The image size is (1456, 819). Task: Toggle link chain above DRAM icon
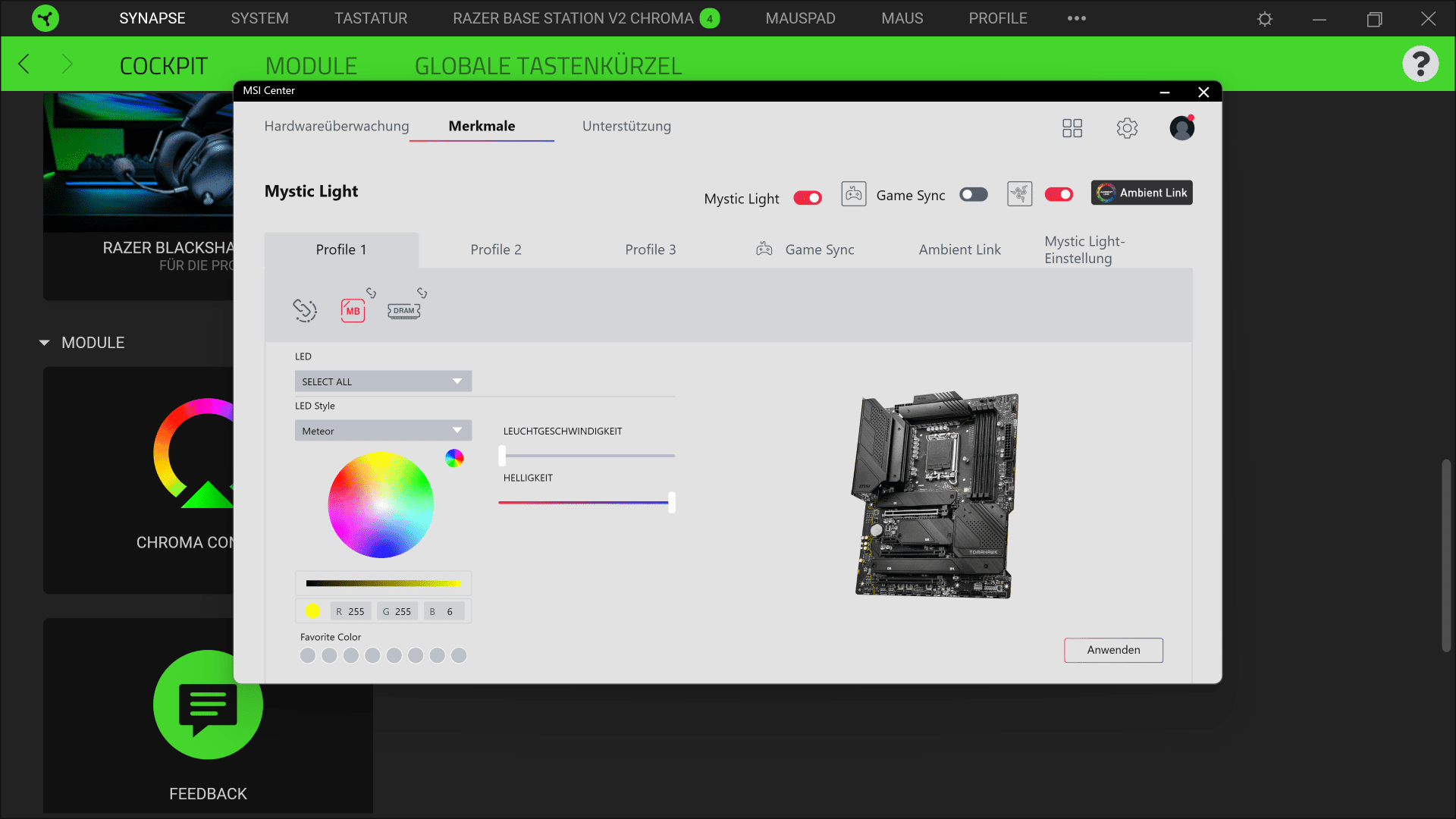(422, 293)
